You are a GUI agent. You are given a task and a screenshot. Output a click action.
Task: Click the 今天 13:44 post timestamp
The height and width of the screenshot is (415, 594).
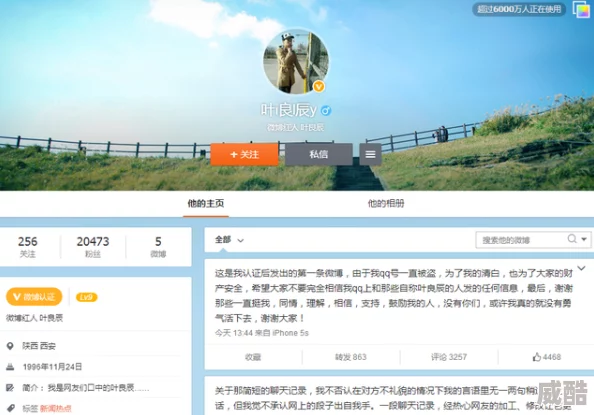tap(234, 333)
